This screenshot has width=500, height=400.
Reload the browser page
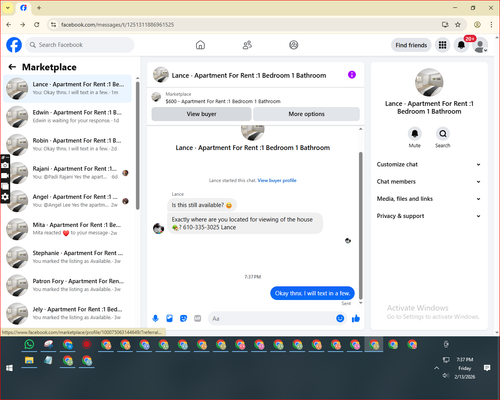point(37,25)
